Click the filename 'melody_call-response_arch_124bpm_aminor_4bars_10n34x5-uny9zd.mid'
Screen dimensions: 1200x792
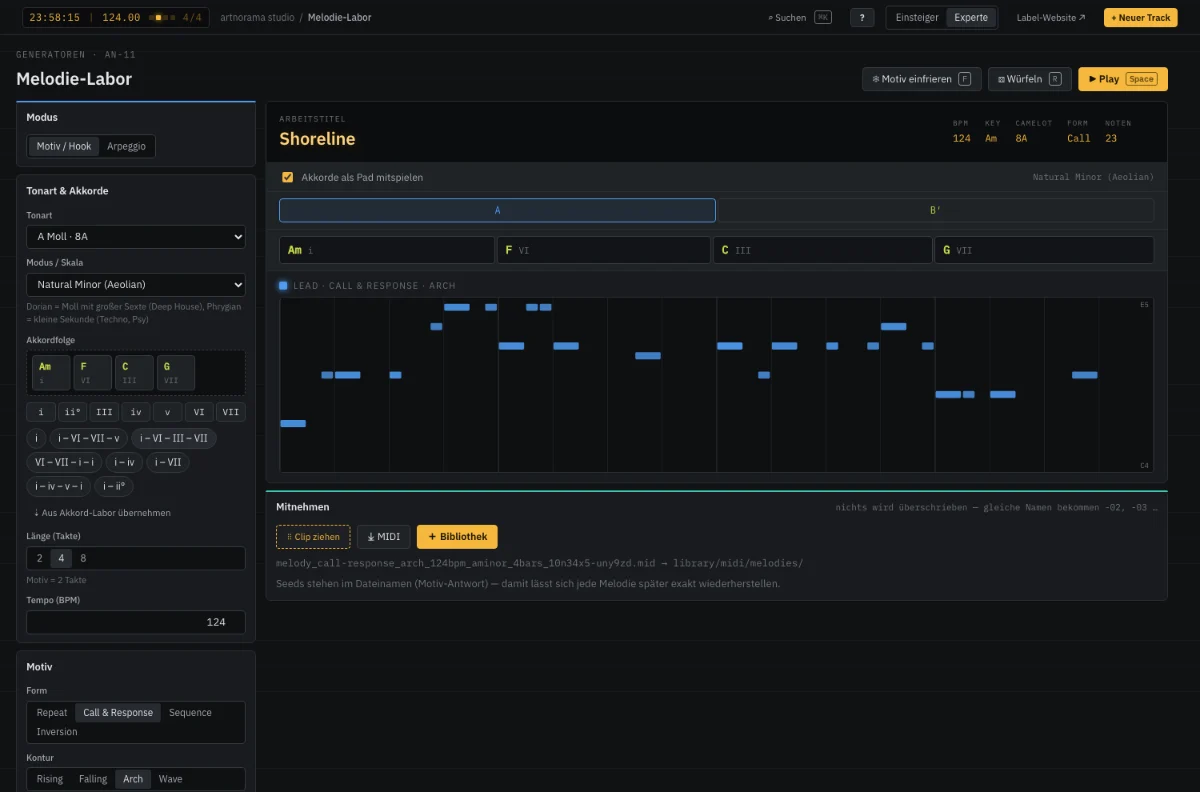465,563
